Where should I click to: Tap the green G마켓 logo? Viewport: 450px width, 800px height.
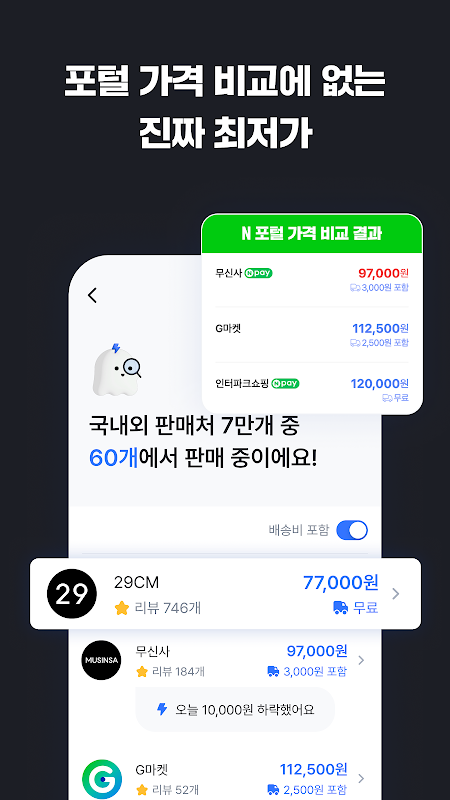[102, 779]
